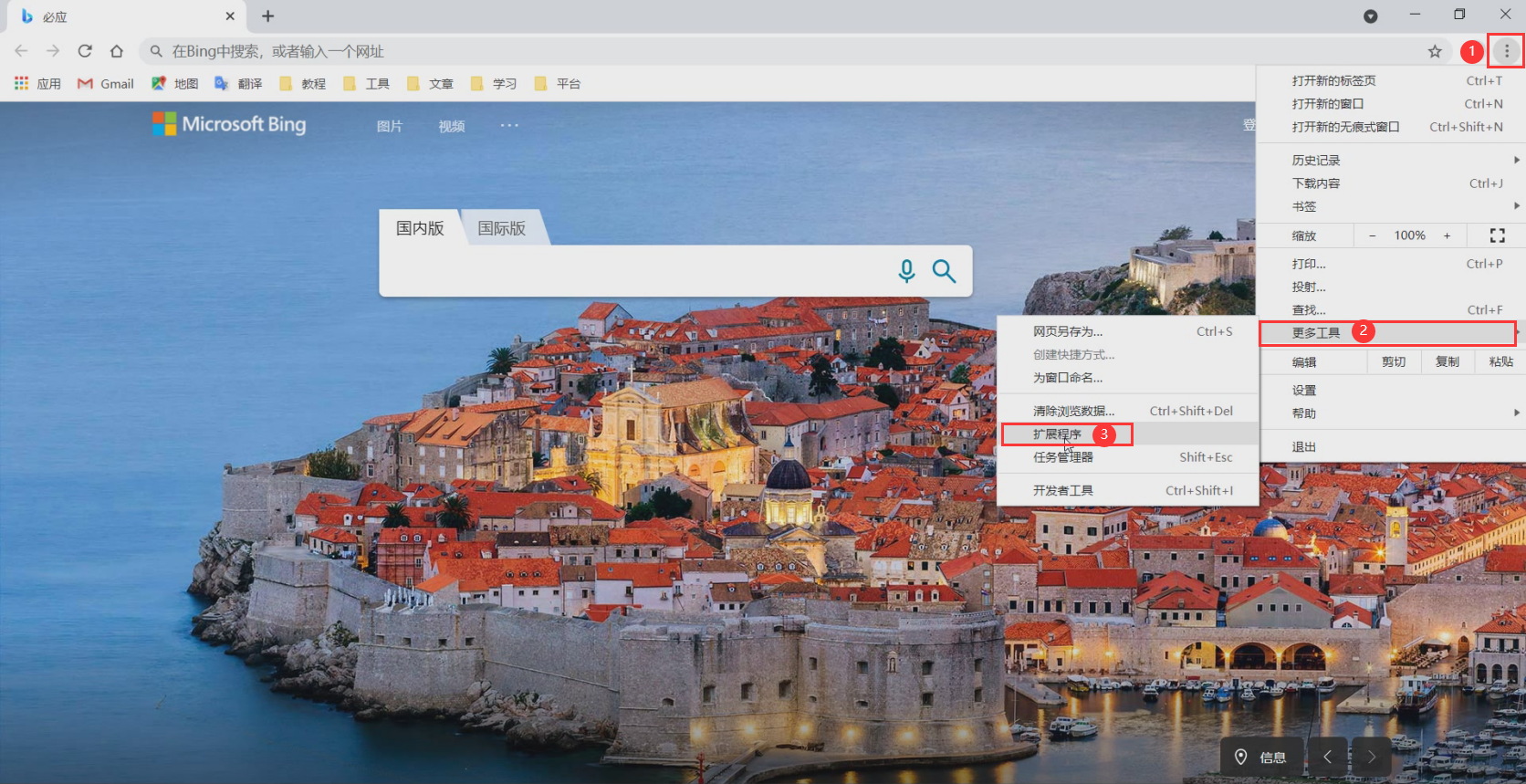Click 剪切 in the edit row
The width and height of the screenshot is (1526, 784).
pos(1394,362)
